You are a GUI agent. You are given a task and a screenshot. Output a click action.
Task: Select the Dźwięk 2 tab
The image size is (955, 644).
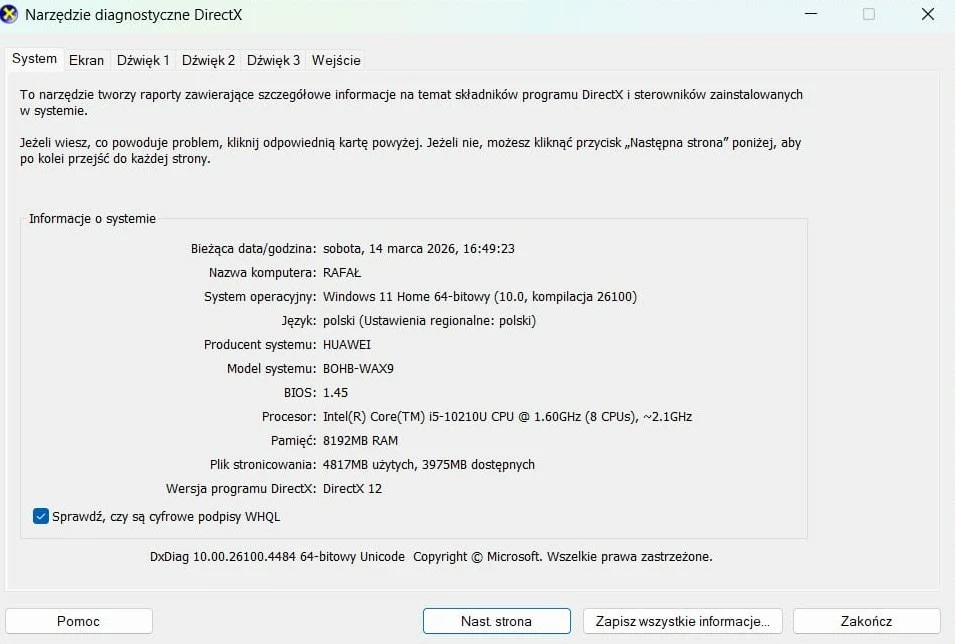(x=207, y=60)
